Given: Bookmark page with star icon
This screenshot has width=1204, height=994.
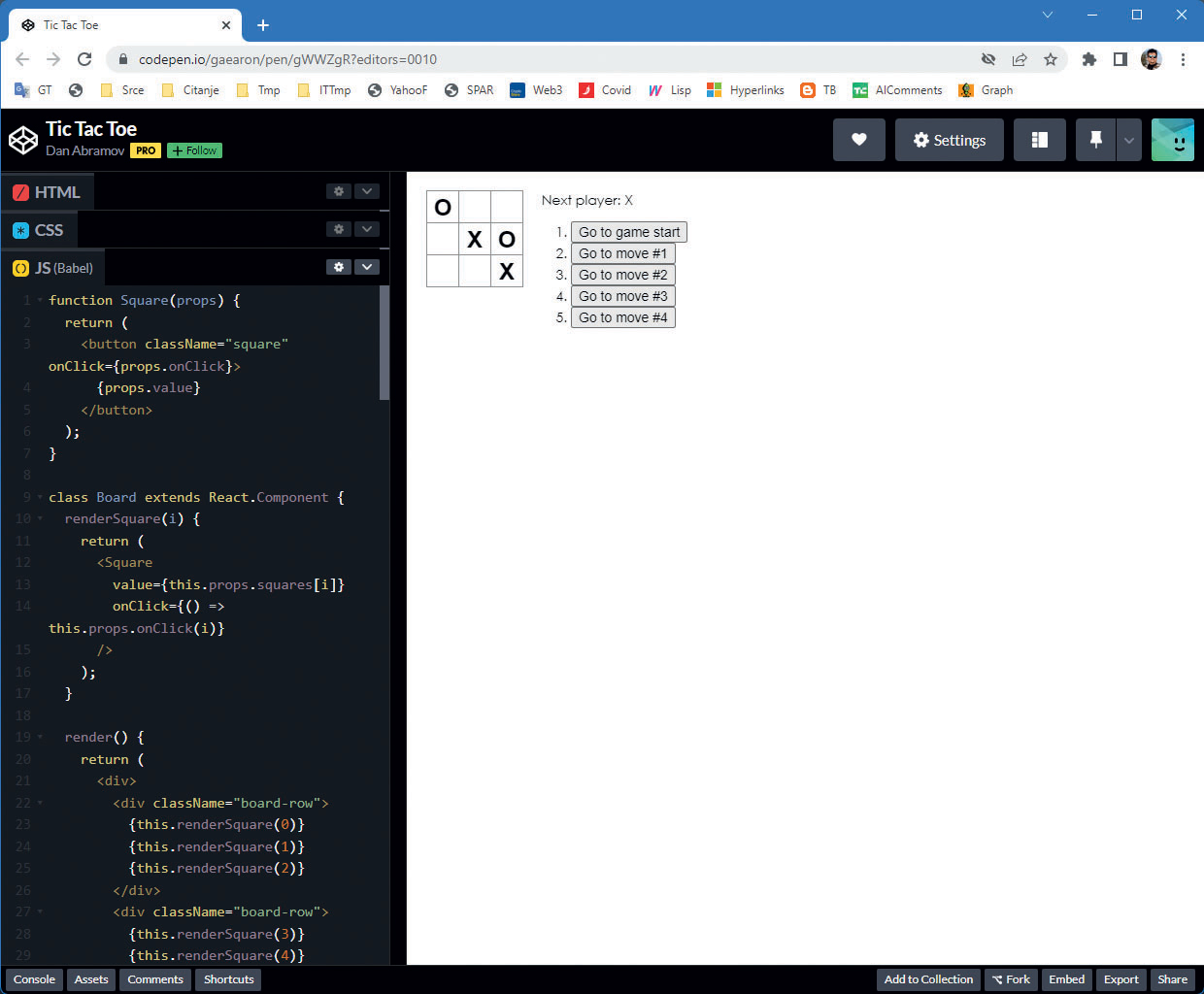Looking at the screenshot, I should coord(1050,59).
